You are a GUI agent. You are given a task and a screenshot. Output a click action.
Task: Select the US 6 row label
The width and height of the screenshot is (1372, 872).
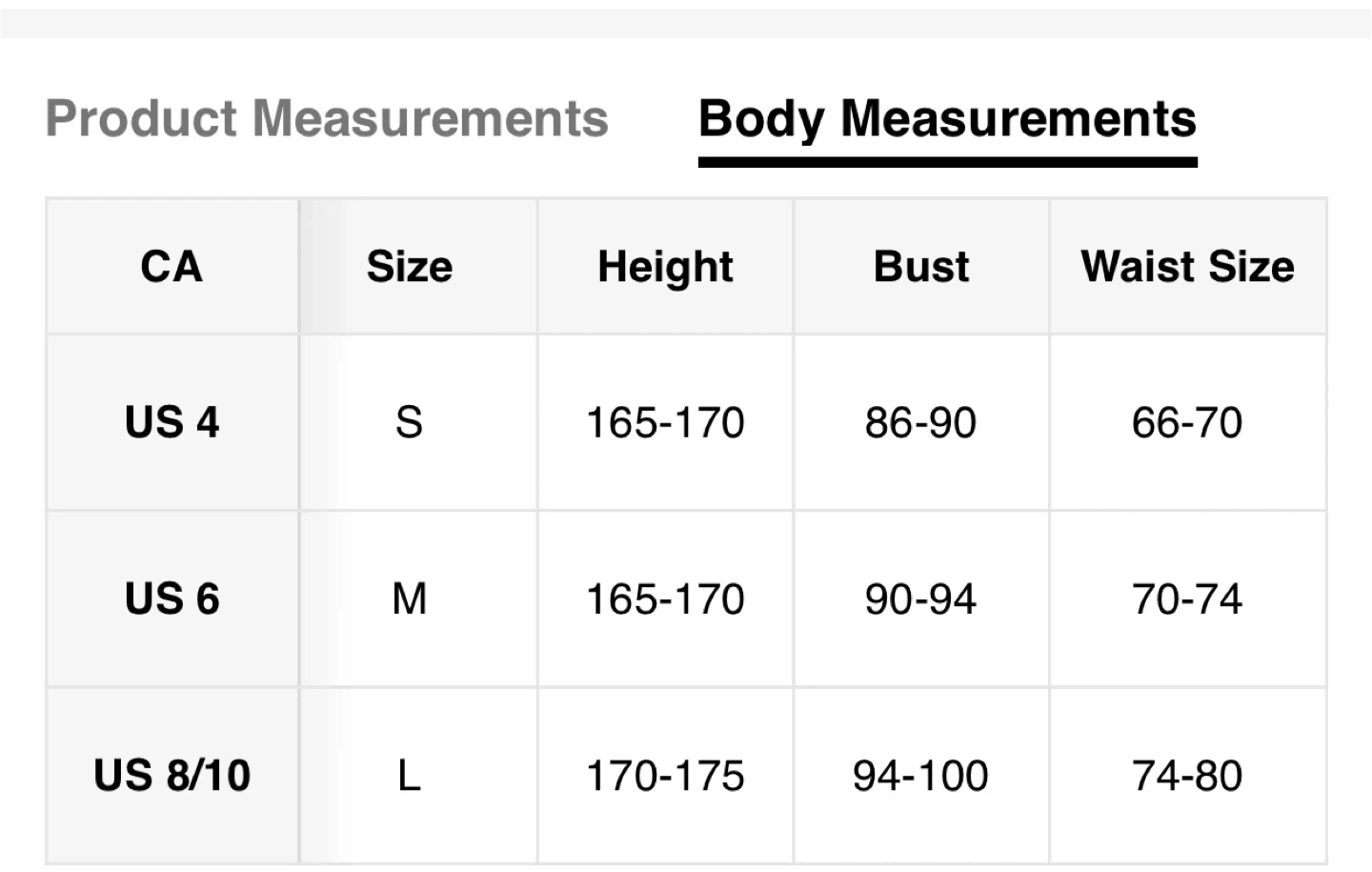coord(171,598)
